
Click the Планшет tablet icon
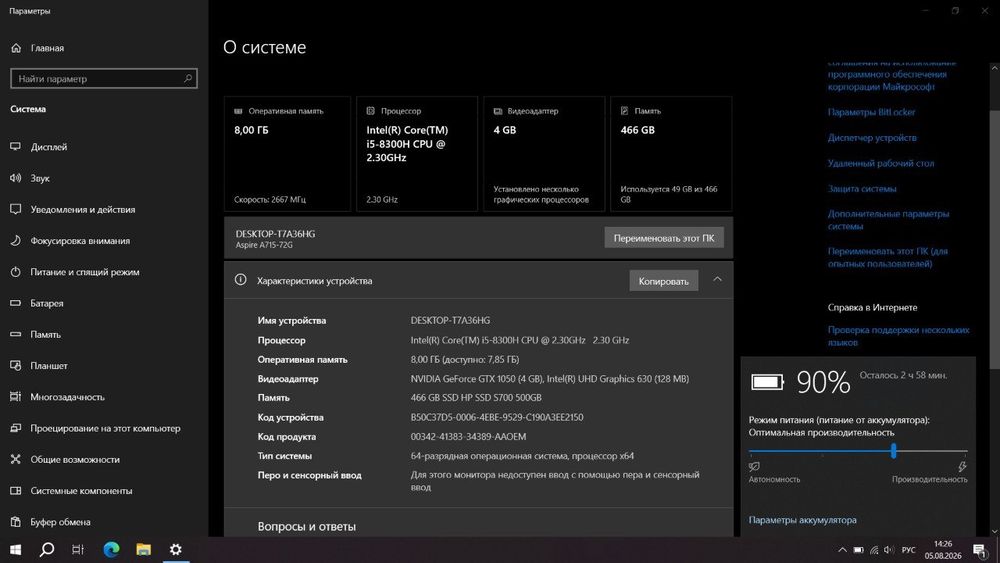point(16,365)
